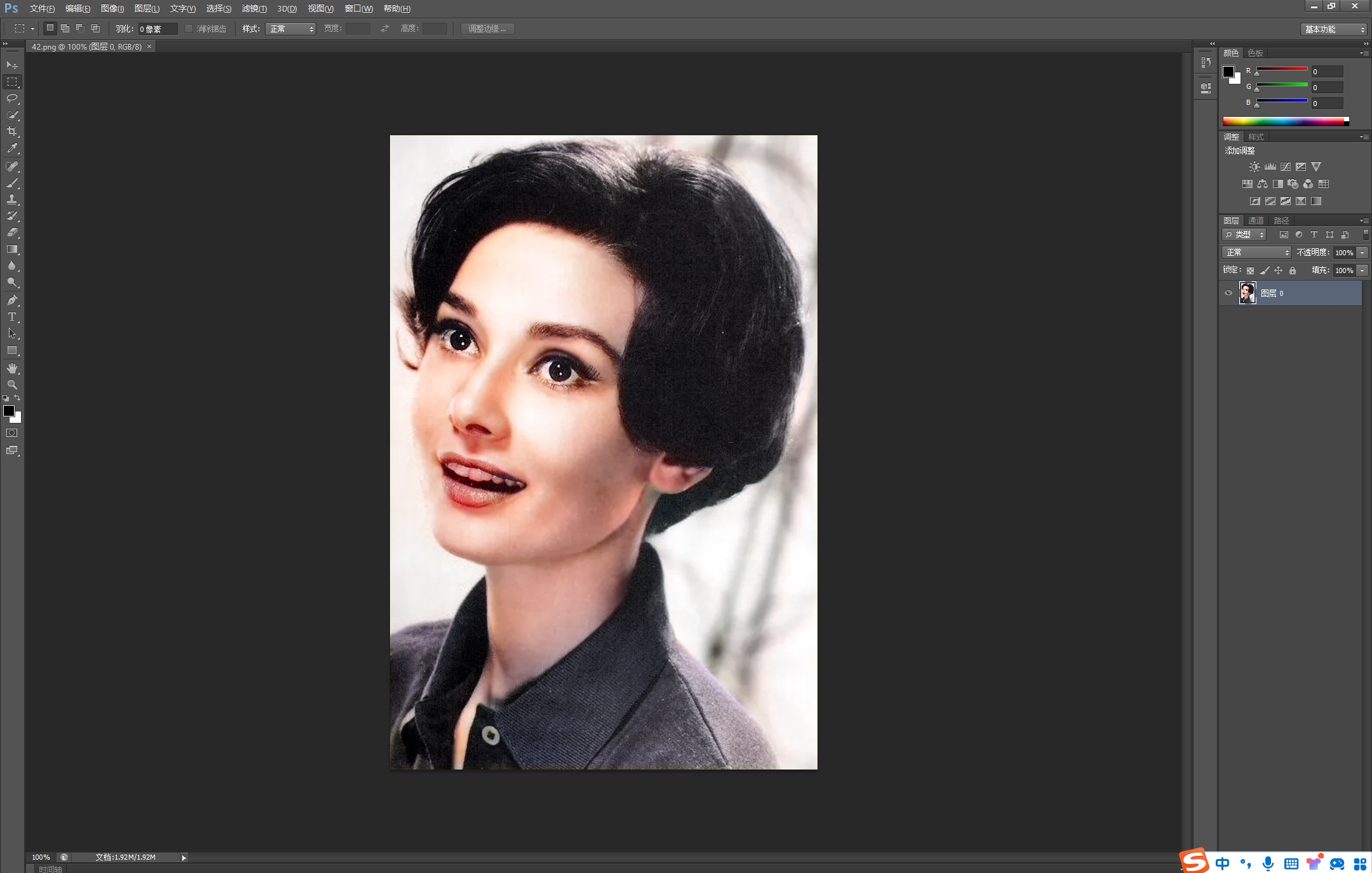1372x873 pixels.
Task: Select the Crop tool
Action: pyautogui.click(x=12, y=131)
